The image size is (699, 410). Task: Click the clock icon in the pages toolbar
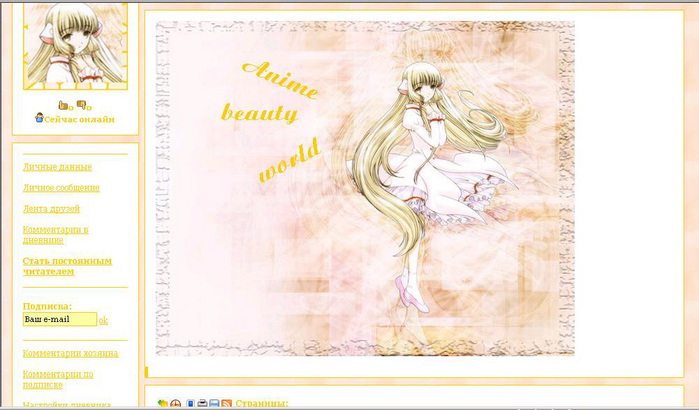coord(176,403)
